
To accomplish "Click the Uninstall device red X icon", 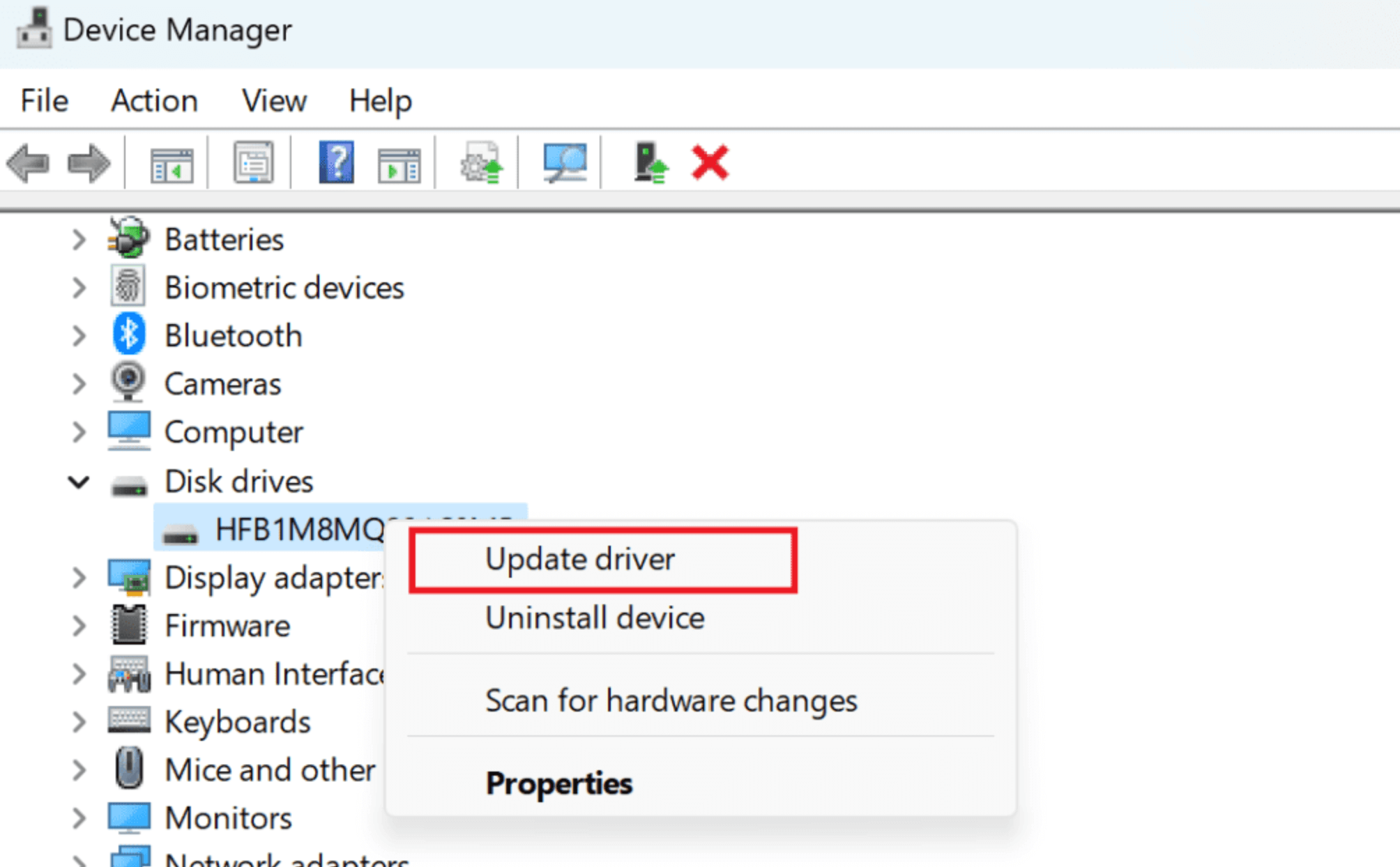I will tap(709, 162).
